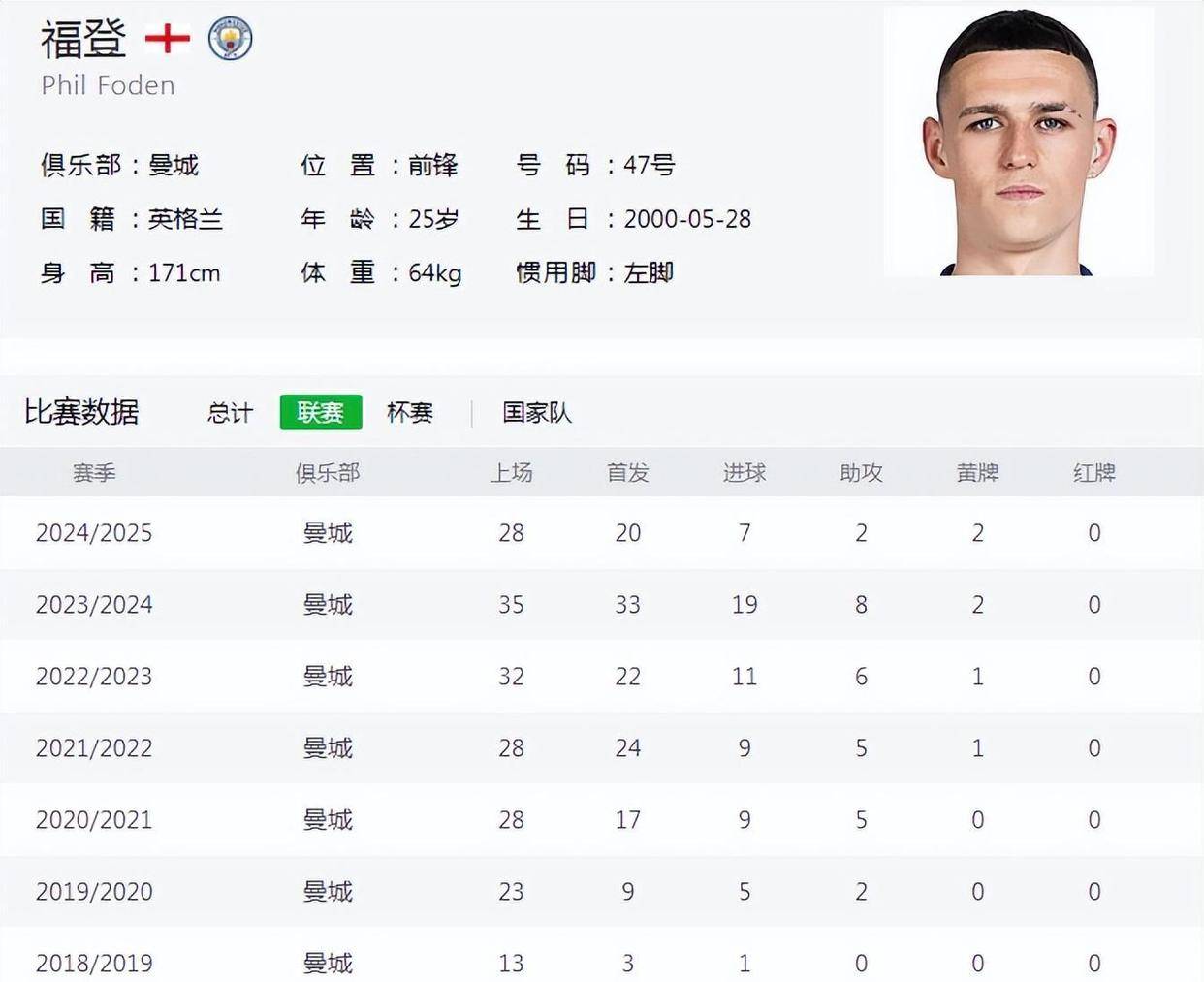Click the 上场 column header
Image resolution: width=1204 pixels, height=982 pixels.
[x=511, y=473]
